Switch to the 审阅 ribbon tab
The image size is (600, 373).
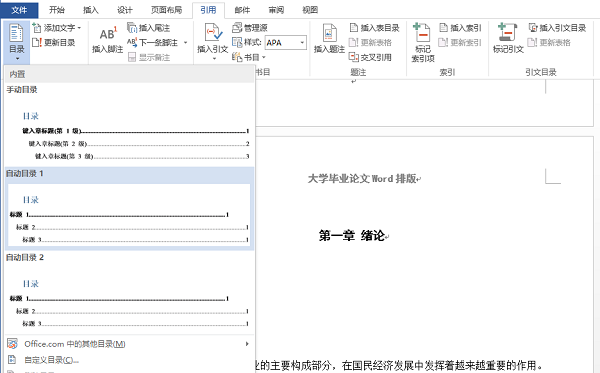pyautogui.click(x=276, y=10)
